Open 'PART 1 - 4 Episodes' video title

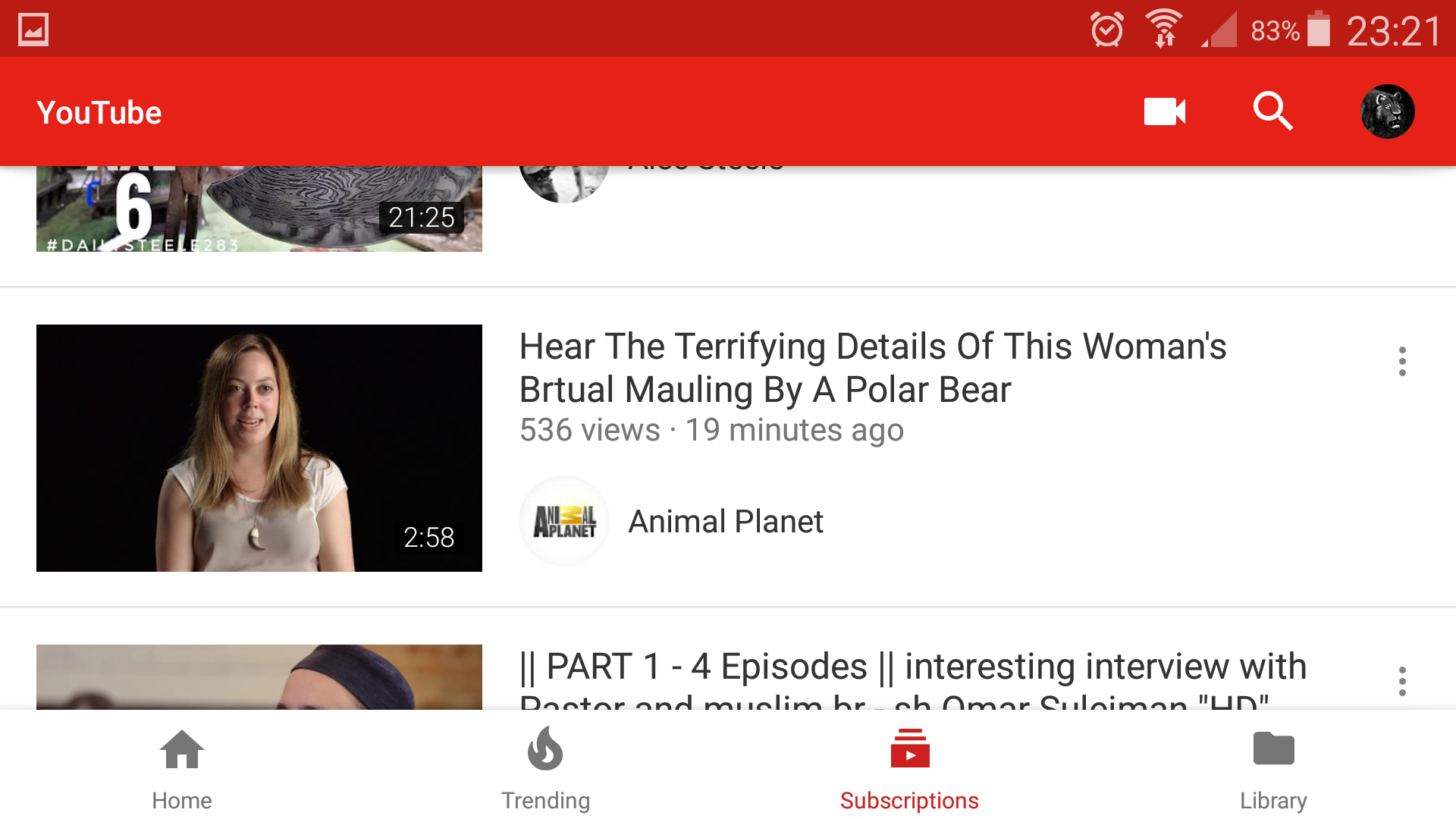coord(912,679)
